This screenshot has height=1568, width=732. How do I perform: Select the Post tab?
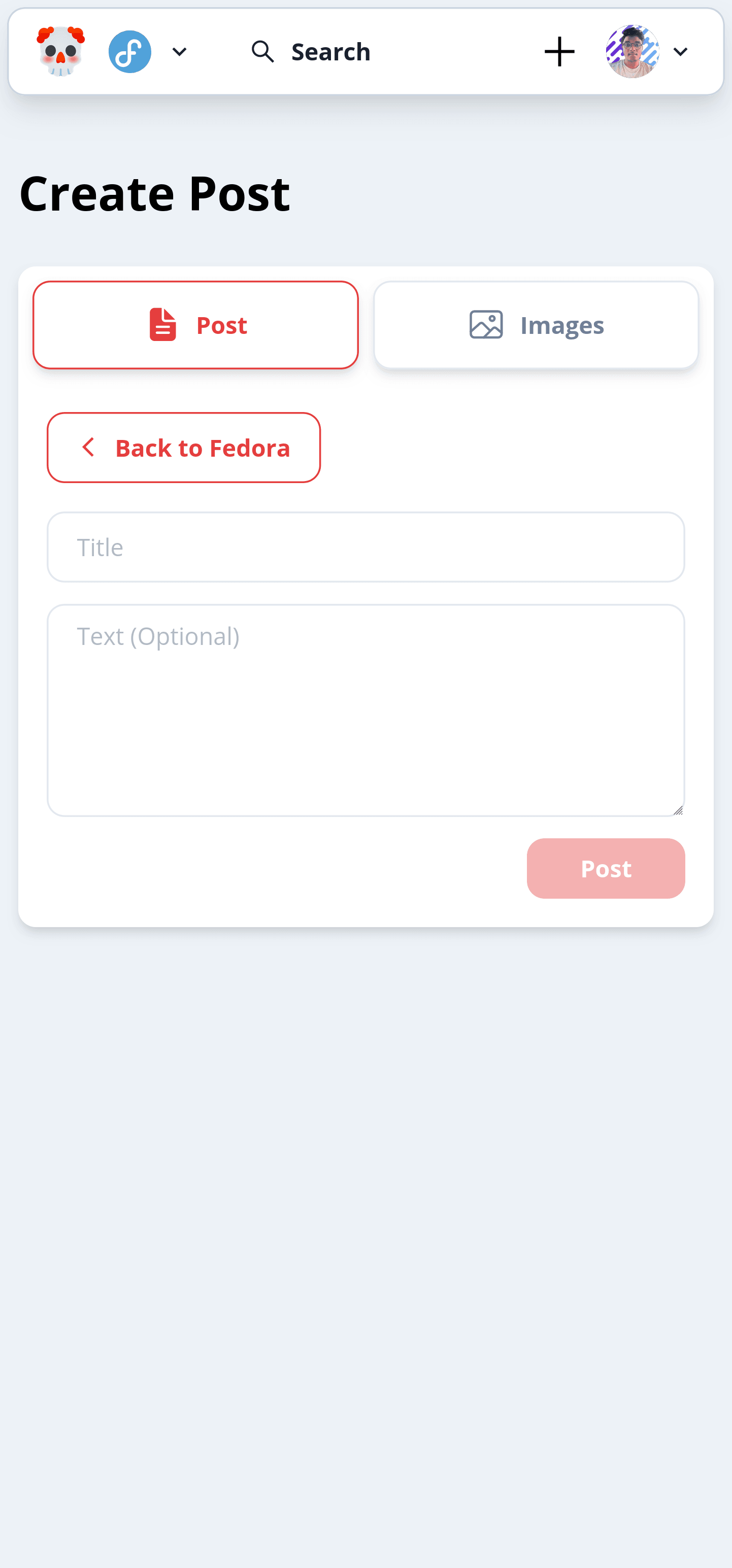(195, 325)
